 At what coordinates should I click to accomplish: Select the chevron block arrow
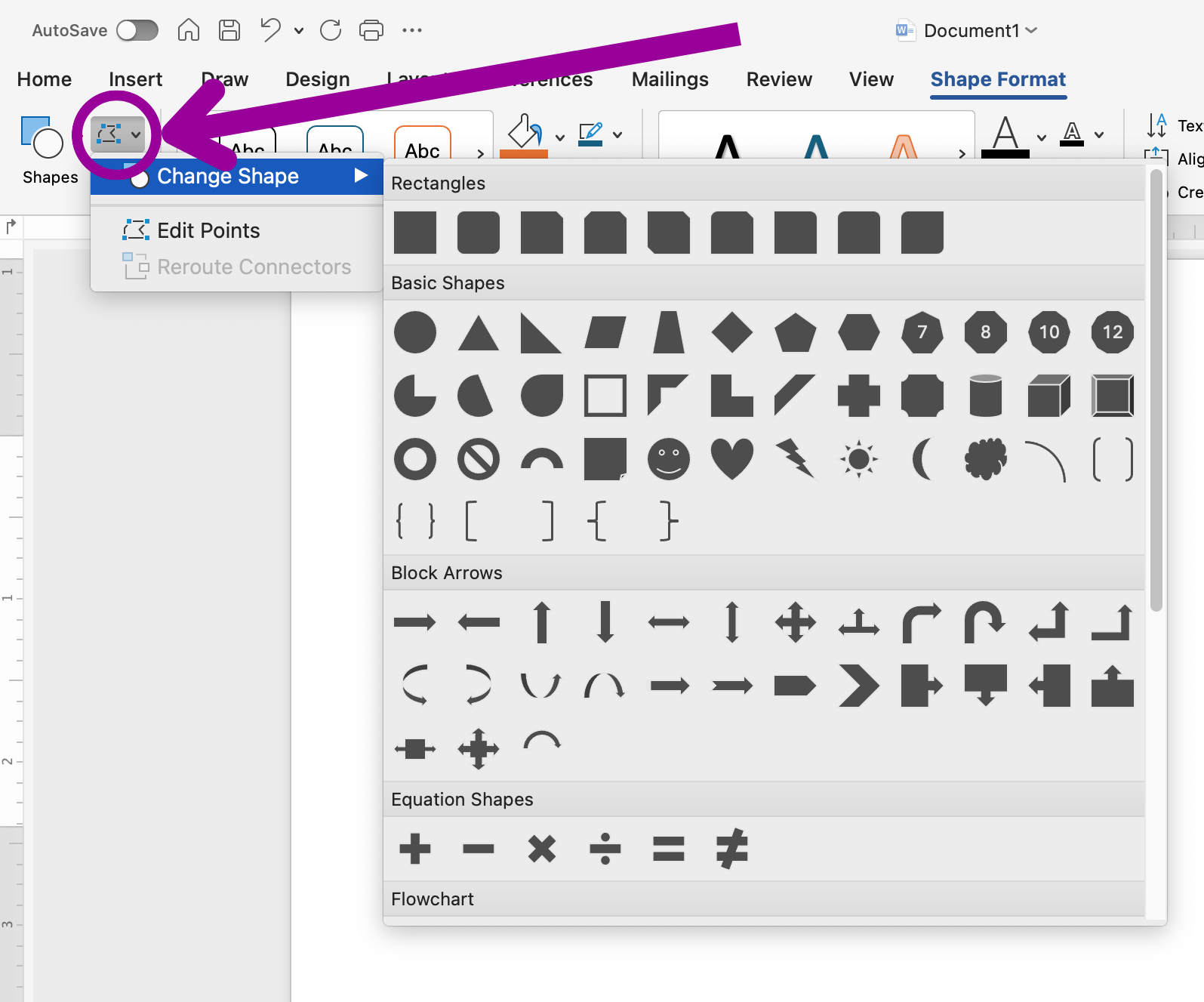point(859,686)
